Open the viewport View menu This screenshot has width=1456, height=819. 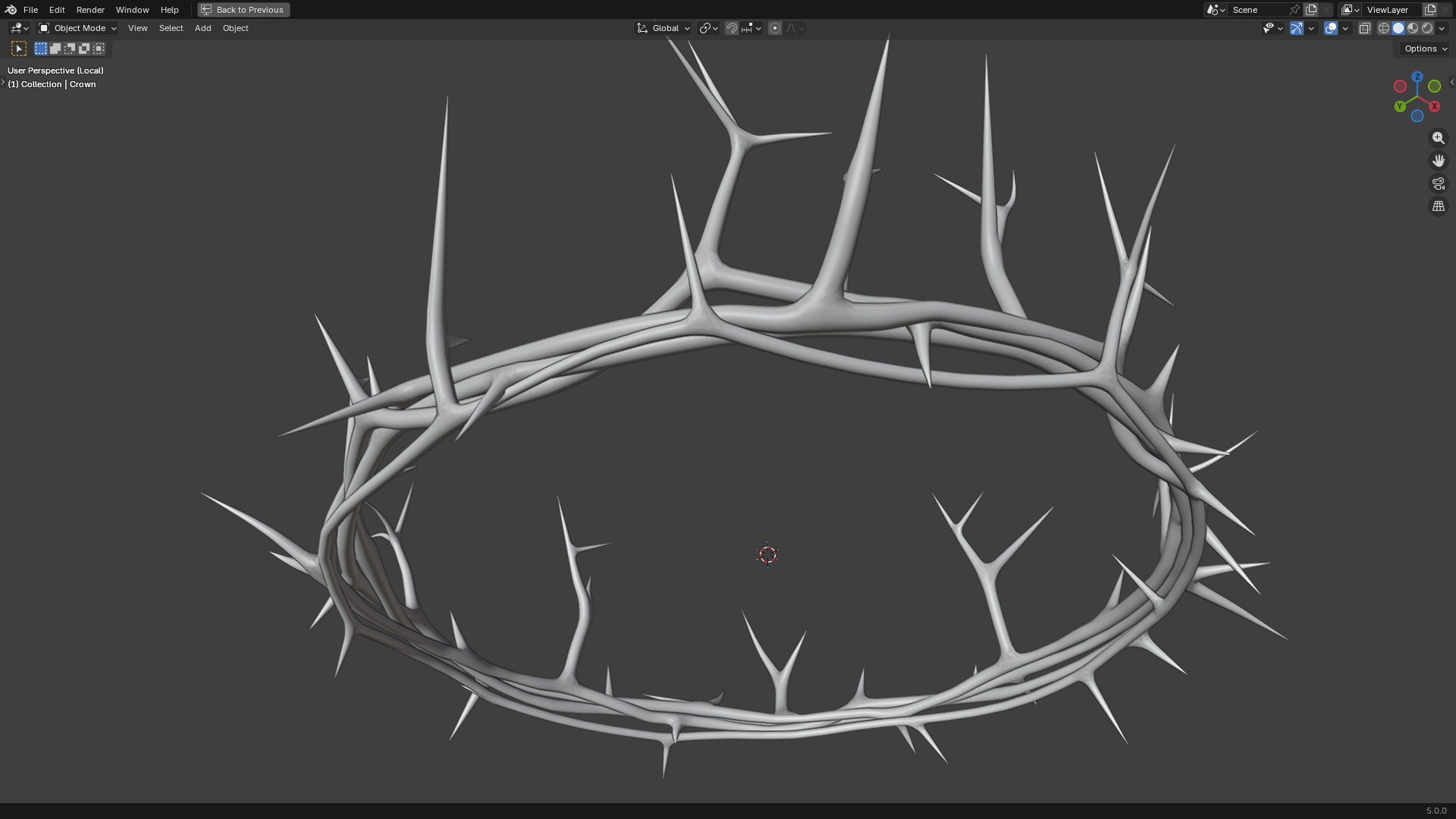pyautogui.click(x=137, y=28)
